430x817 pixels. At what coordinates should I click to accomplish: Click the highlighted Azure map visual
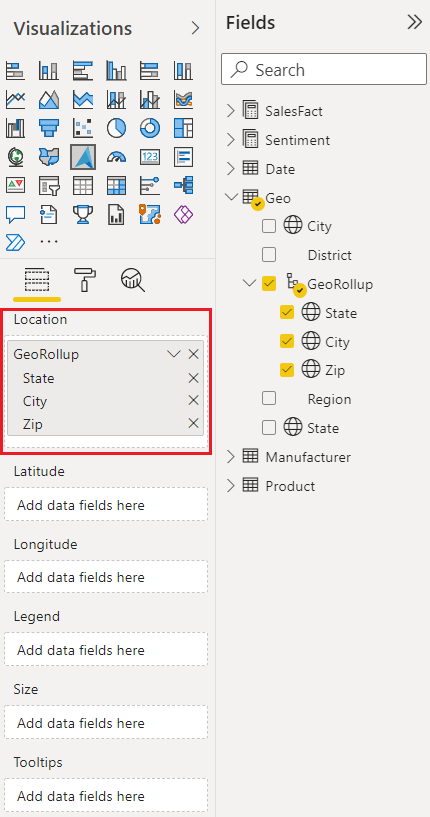[x=82, y=157]
